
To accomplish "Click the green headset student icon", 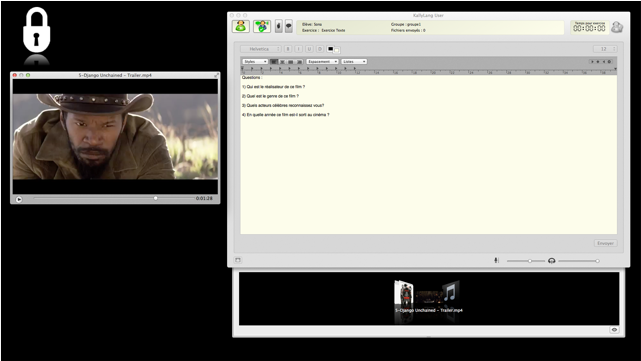I will point(241,26).
